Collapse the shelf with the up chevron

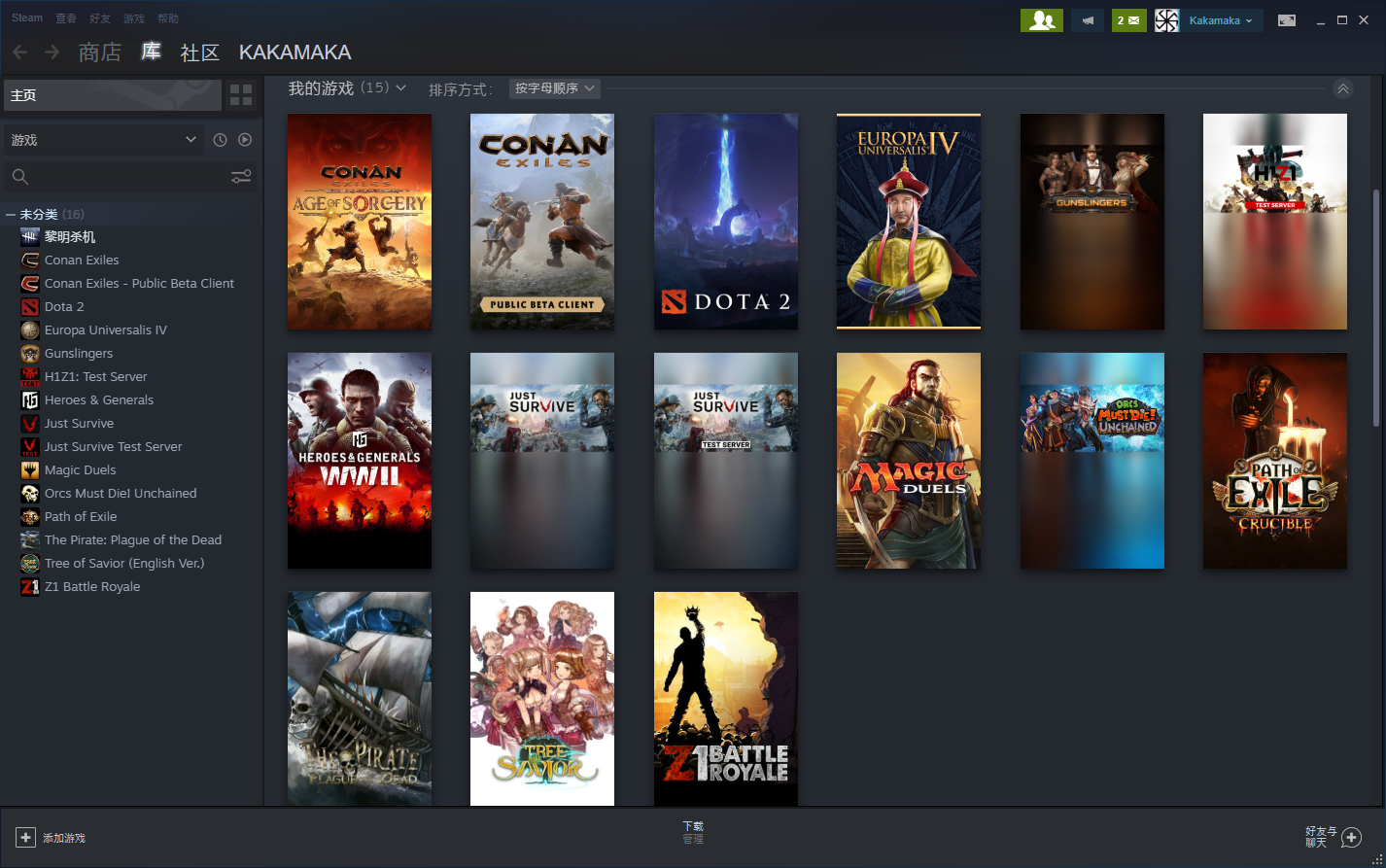1343,89
